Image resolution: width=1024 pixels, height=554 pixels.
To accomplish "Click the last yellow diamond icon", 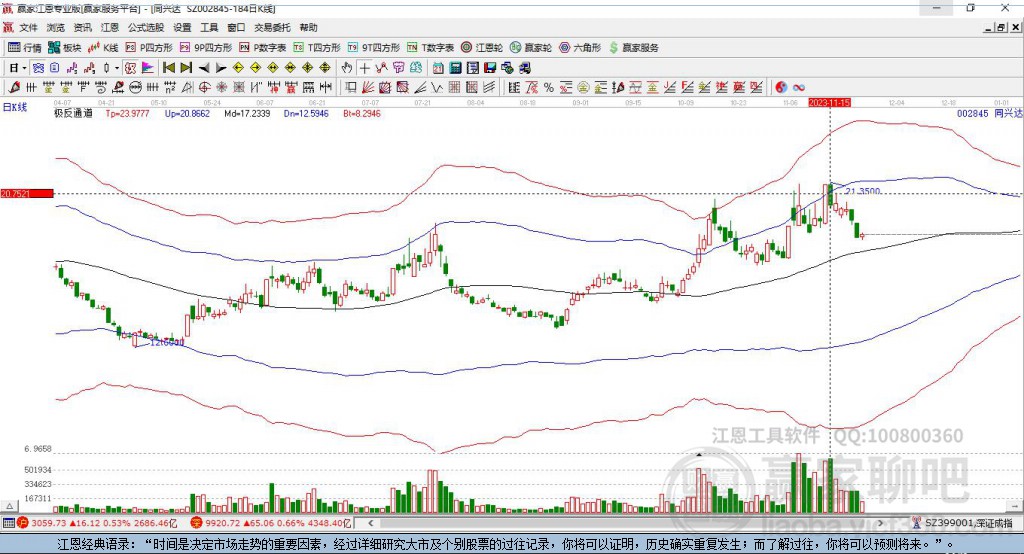I will pos(325,68).
